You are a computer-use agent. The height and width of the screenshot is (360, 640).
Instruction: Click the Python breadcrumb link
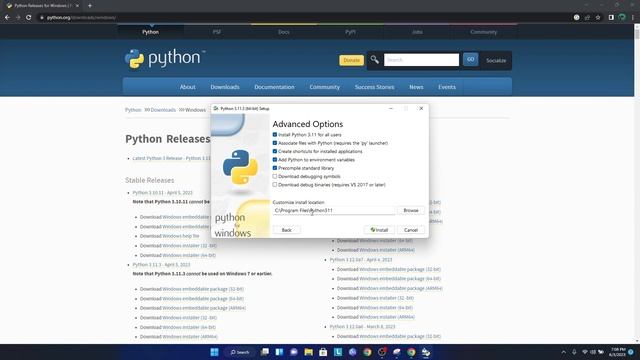click(133, 110)
